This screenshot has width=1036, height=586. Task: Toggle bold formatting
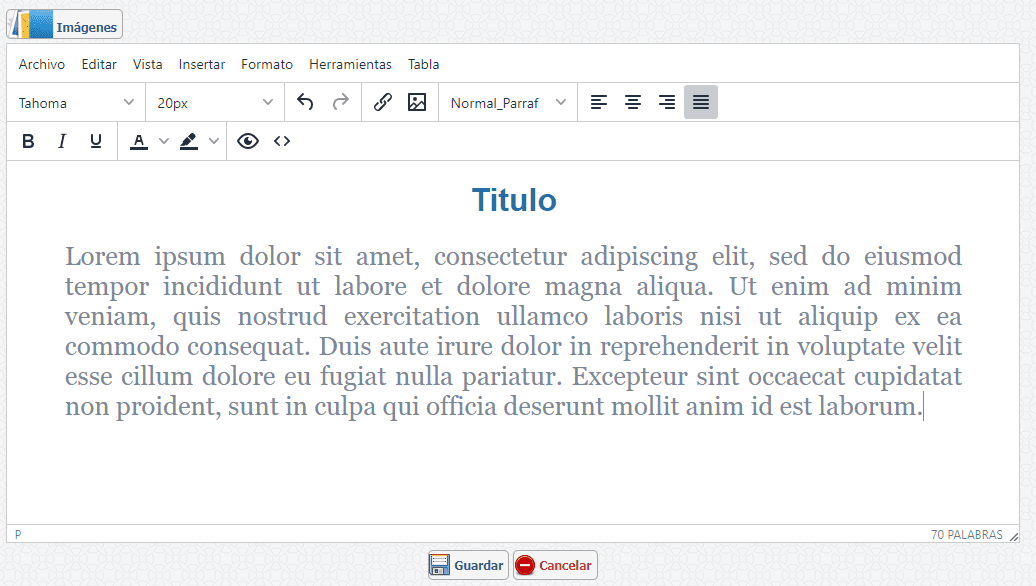click(28, 140)
